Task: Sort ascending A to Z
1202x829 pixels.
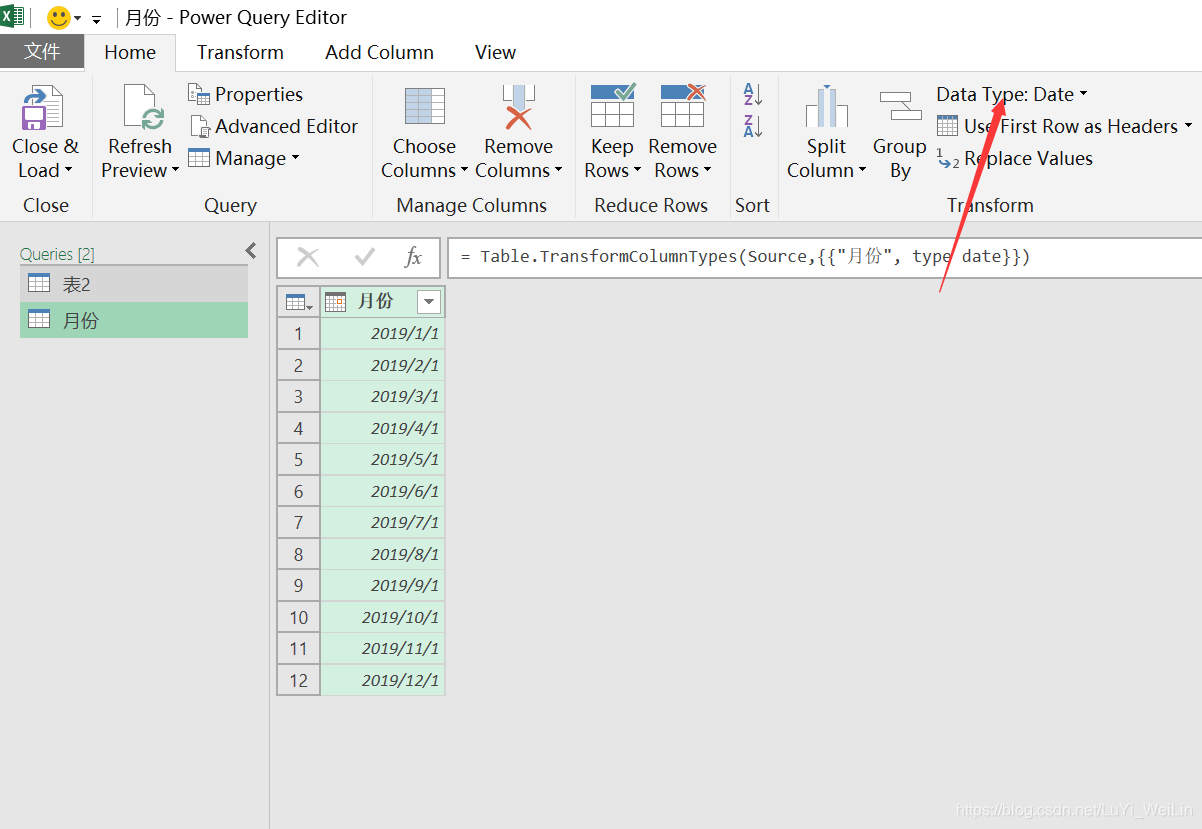Action: pos(752,95)
